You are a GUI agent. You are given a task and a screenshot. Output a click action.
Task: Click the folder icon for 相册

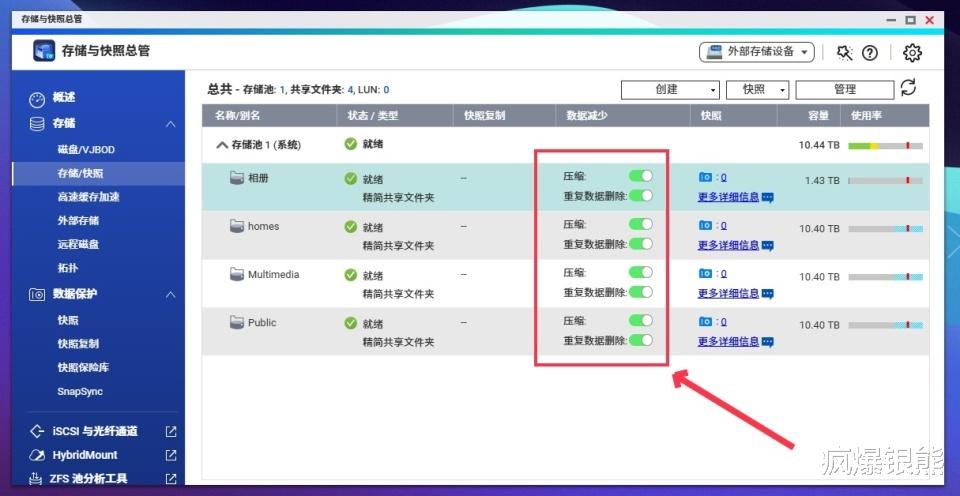(x=237, y=178)
